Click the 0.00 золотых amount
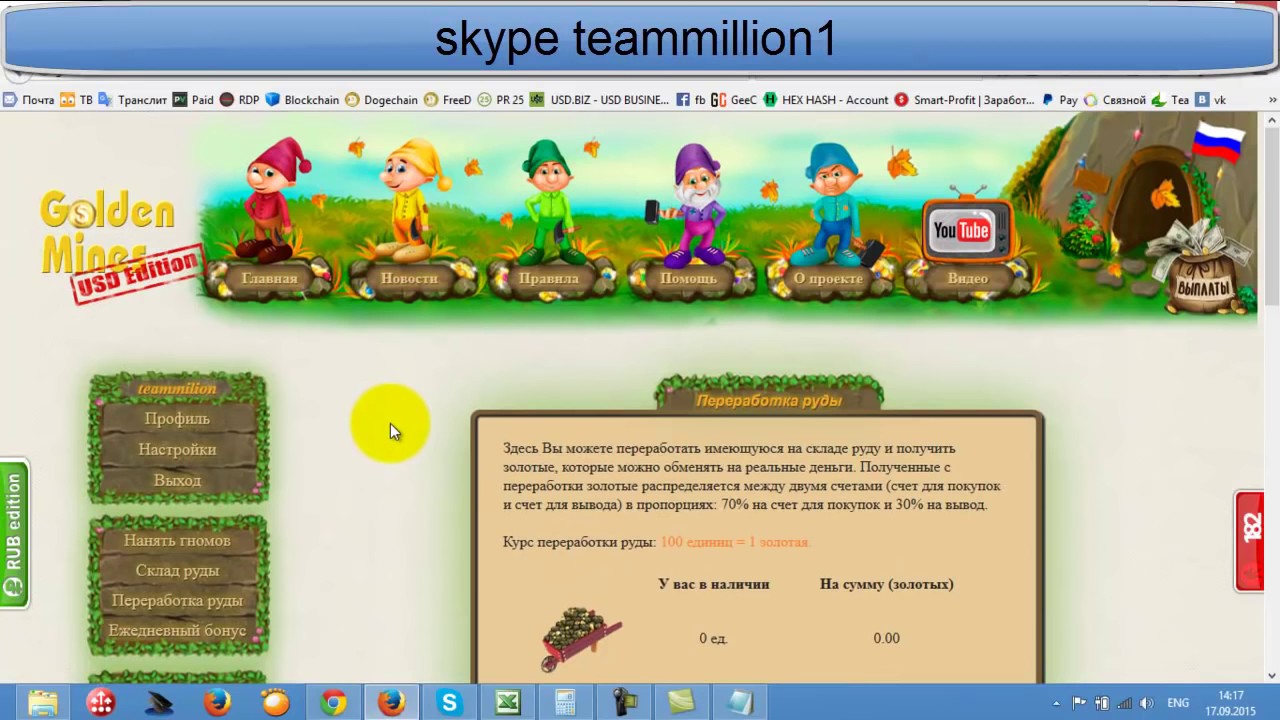 (x=886, y=638)
